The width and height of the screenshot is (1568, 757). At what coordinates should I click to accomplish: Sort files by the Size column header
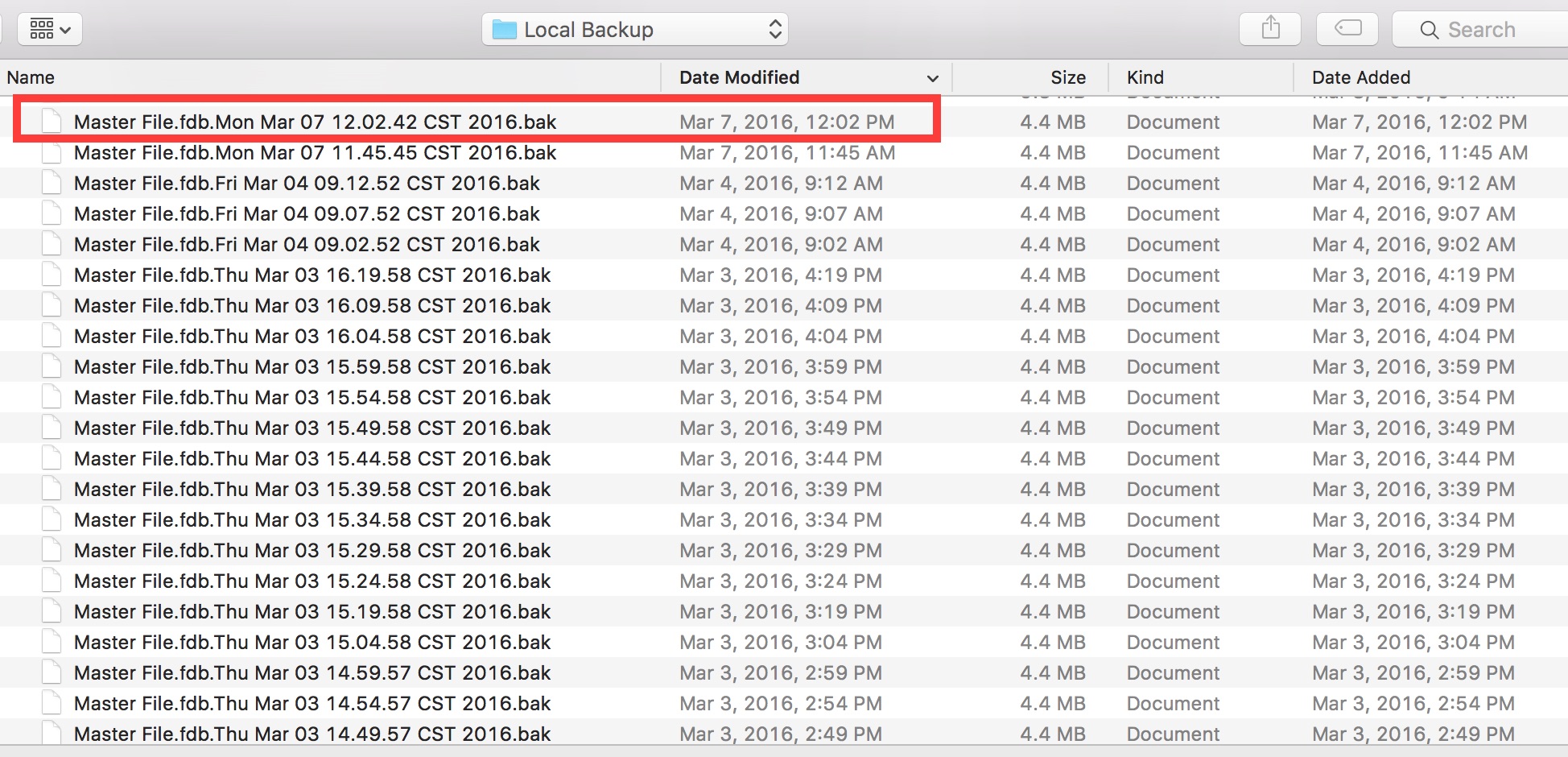[x=1067, y=77]
